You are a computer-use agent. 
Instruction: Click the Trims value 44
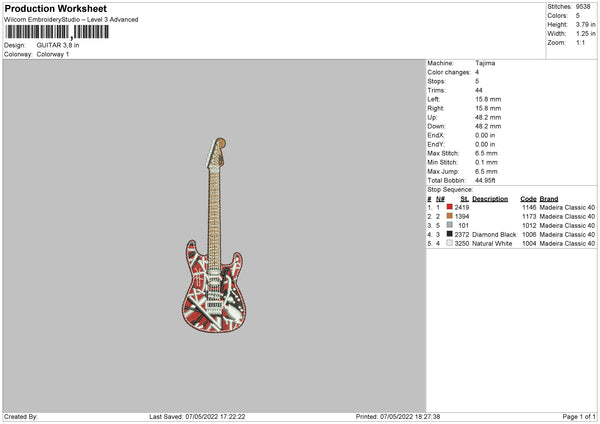(479, 90)
